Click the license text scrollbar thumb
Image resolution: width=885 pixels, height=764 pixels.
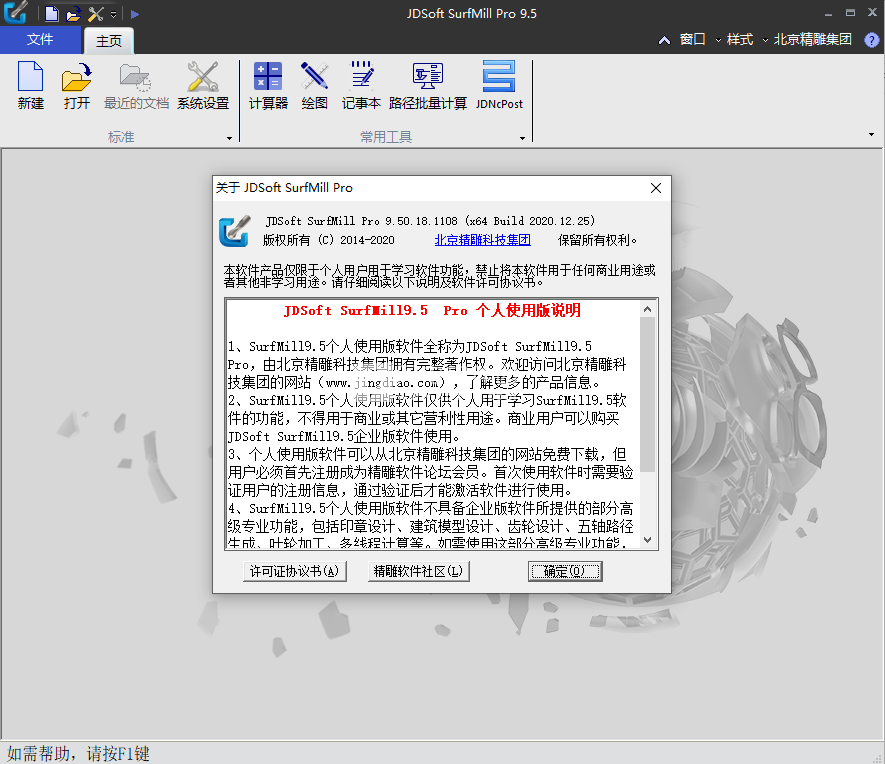coord(647,394)
